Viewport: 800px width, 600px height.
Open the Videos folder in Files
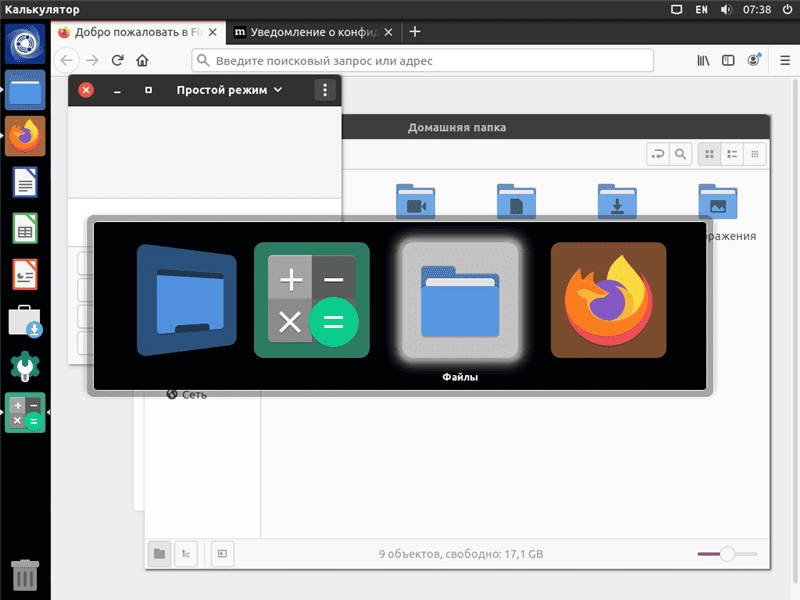coord(415,202)
